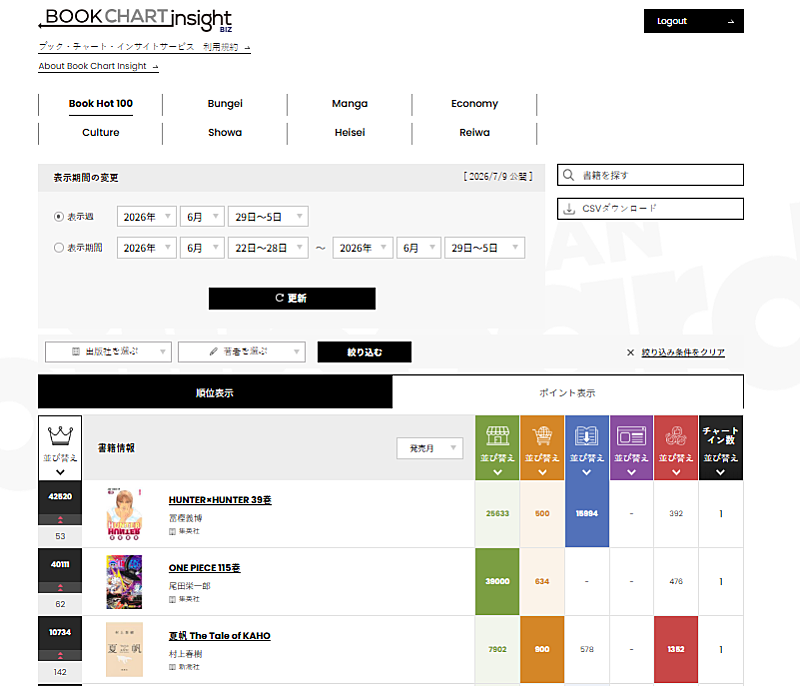Open the 発売月 dropdown
Viewport: 800px width, 686px height.
[x=430, y=448]
